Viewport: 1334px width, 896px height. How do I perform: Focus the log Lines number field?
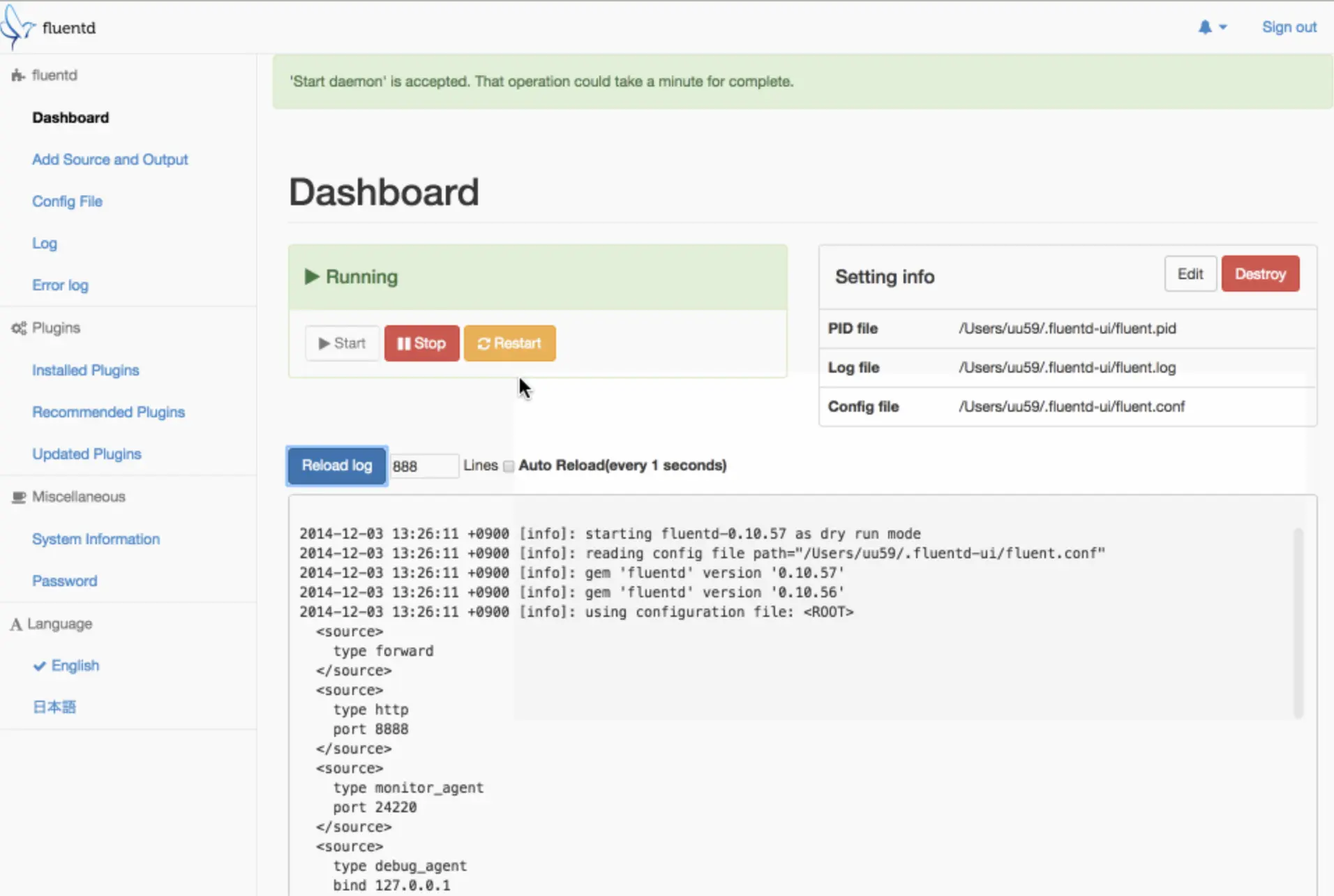424,466
